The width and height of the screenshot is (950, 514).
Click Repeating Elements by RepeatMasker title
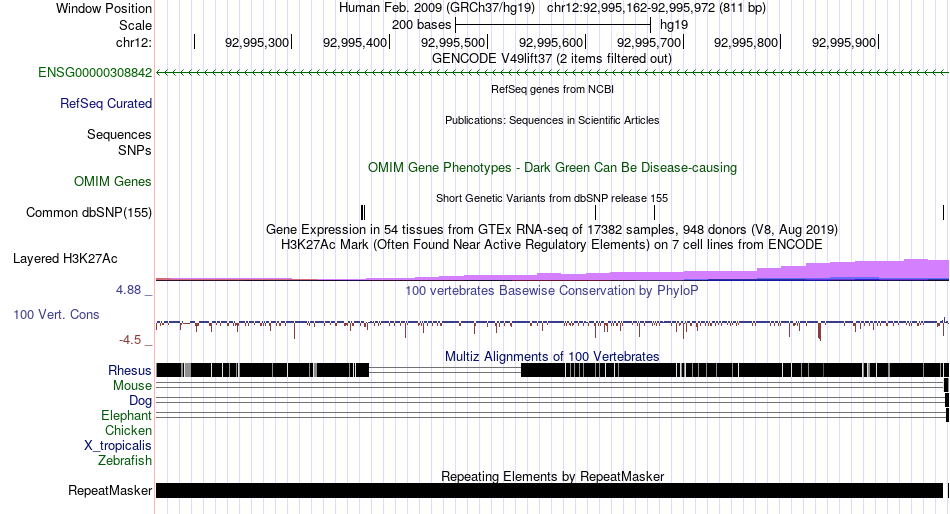coord(552,476)
